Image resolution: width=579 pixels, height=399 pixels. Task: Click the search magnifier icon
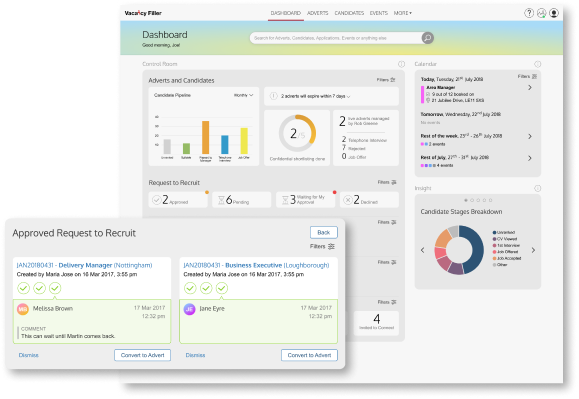tap(428, 38)
